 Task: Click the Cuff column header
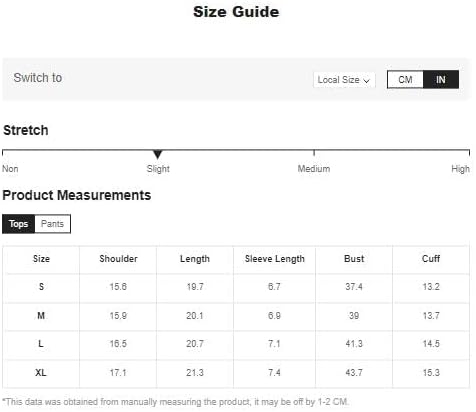pos(431,259)
